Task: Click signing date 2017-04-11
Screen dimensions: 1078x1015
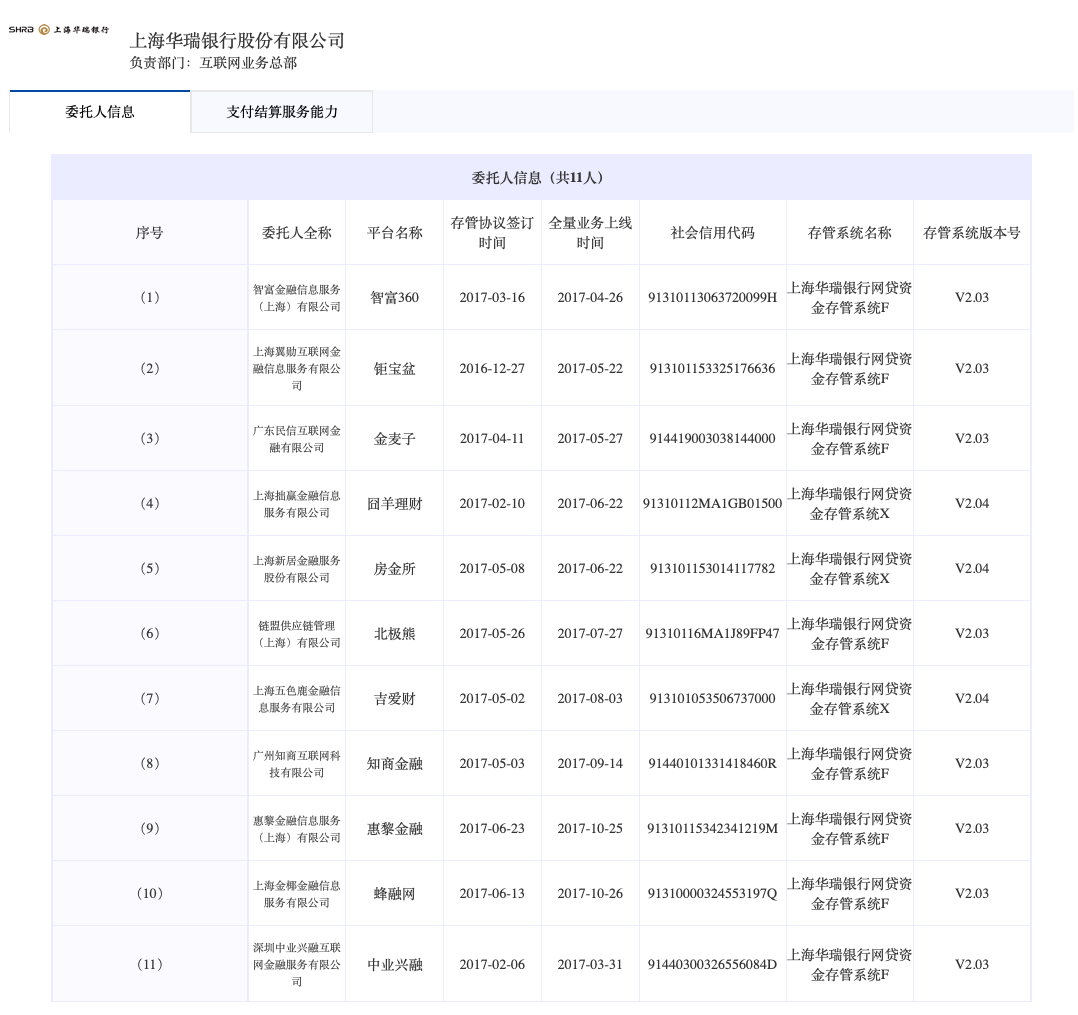Action: [492, 439]
